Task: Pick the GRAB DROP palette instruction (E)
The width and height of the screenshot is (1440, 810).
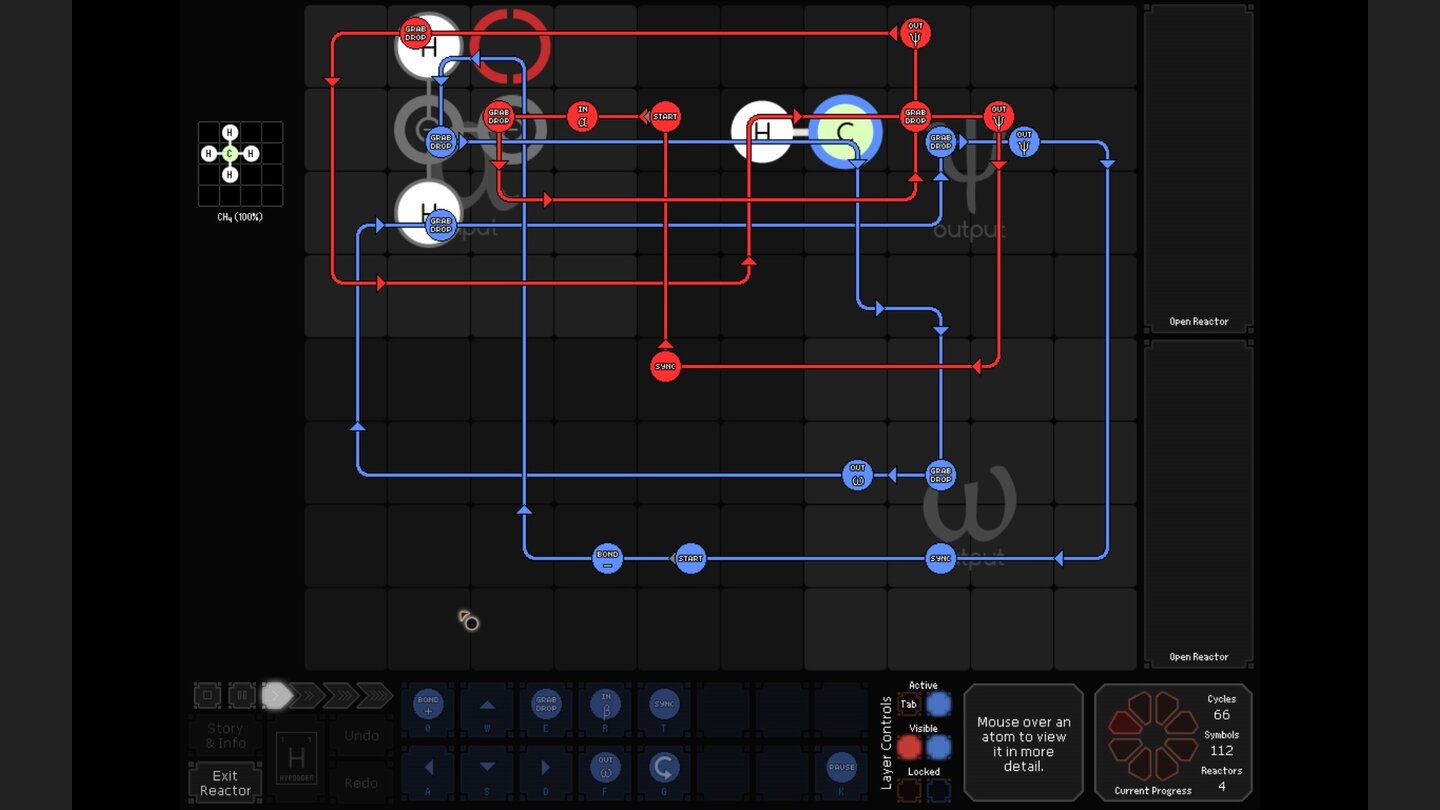Action: 546,709
